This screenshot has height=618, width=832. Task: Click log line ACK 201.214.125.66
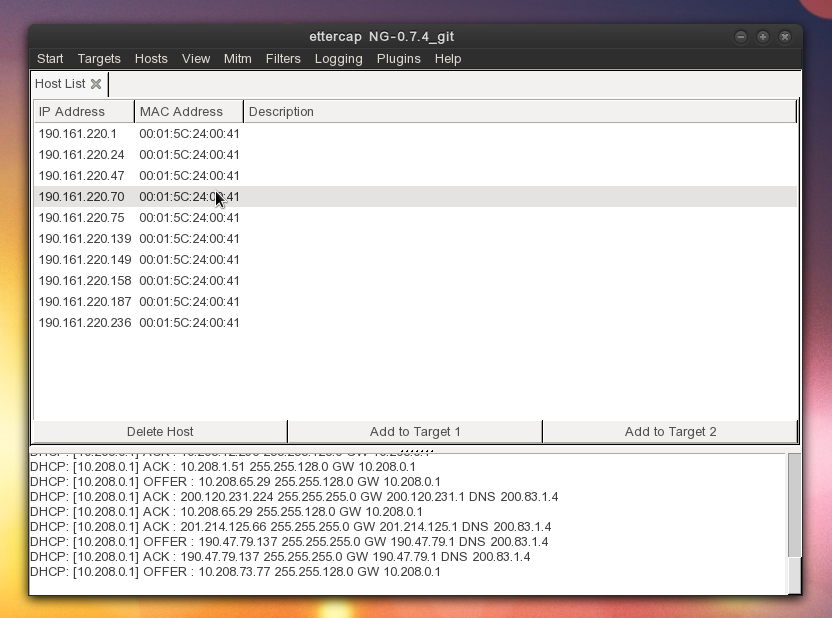[x=291, y=527]
